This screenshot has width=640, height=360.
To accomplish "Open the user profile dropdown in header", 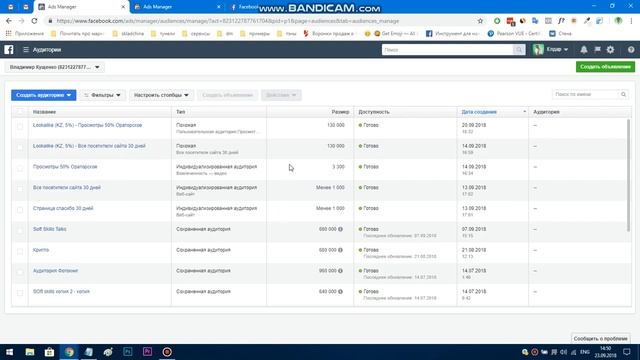I will coord(551,50).
